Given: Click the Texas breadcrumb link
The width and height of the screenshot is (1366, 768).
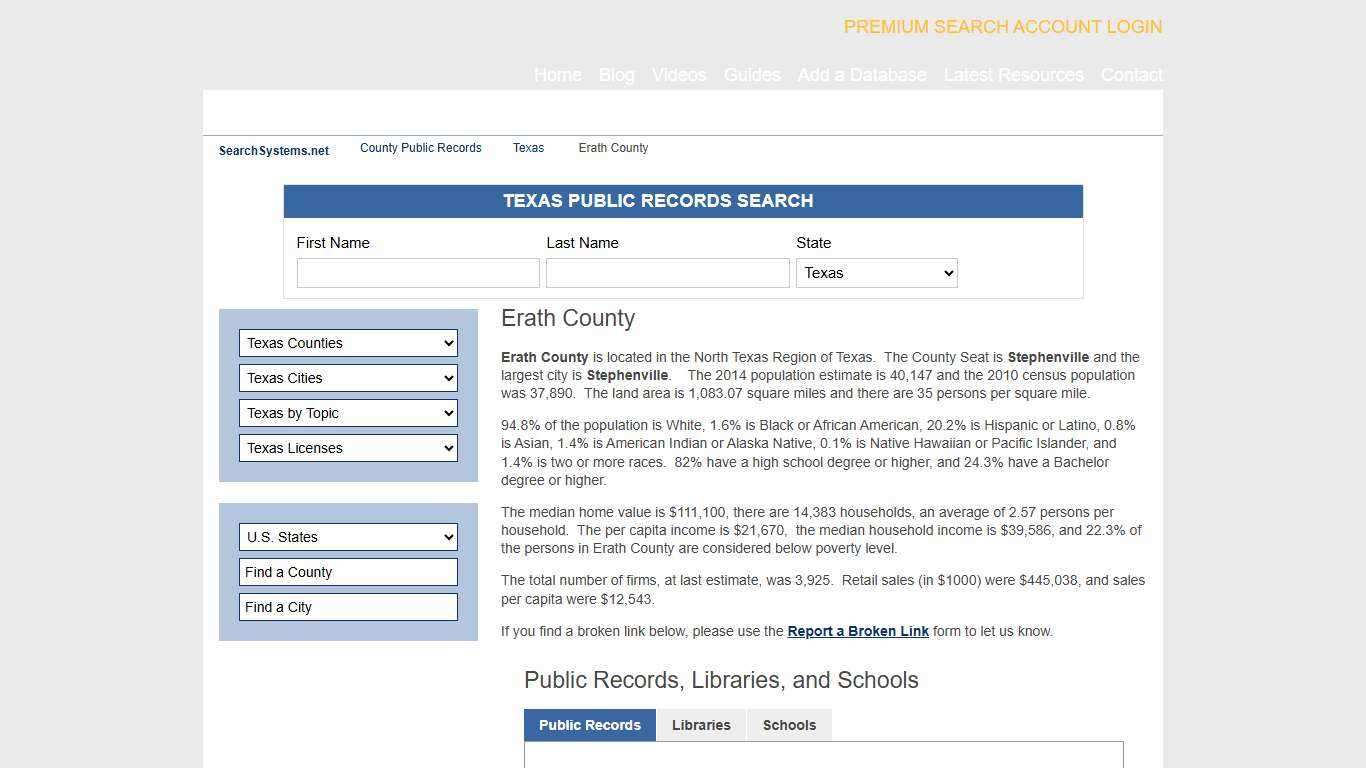Looking at the screenshot, I should coord(528,148).
